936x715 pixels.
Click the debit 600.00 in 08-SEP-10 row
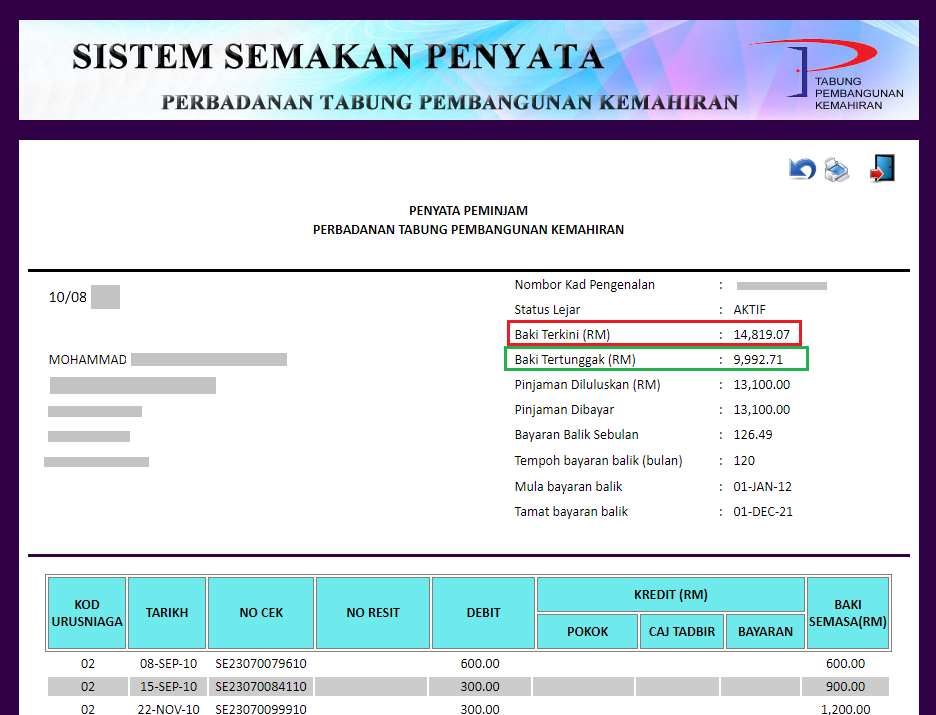pos(480,664)
